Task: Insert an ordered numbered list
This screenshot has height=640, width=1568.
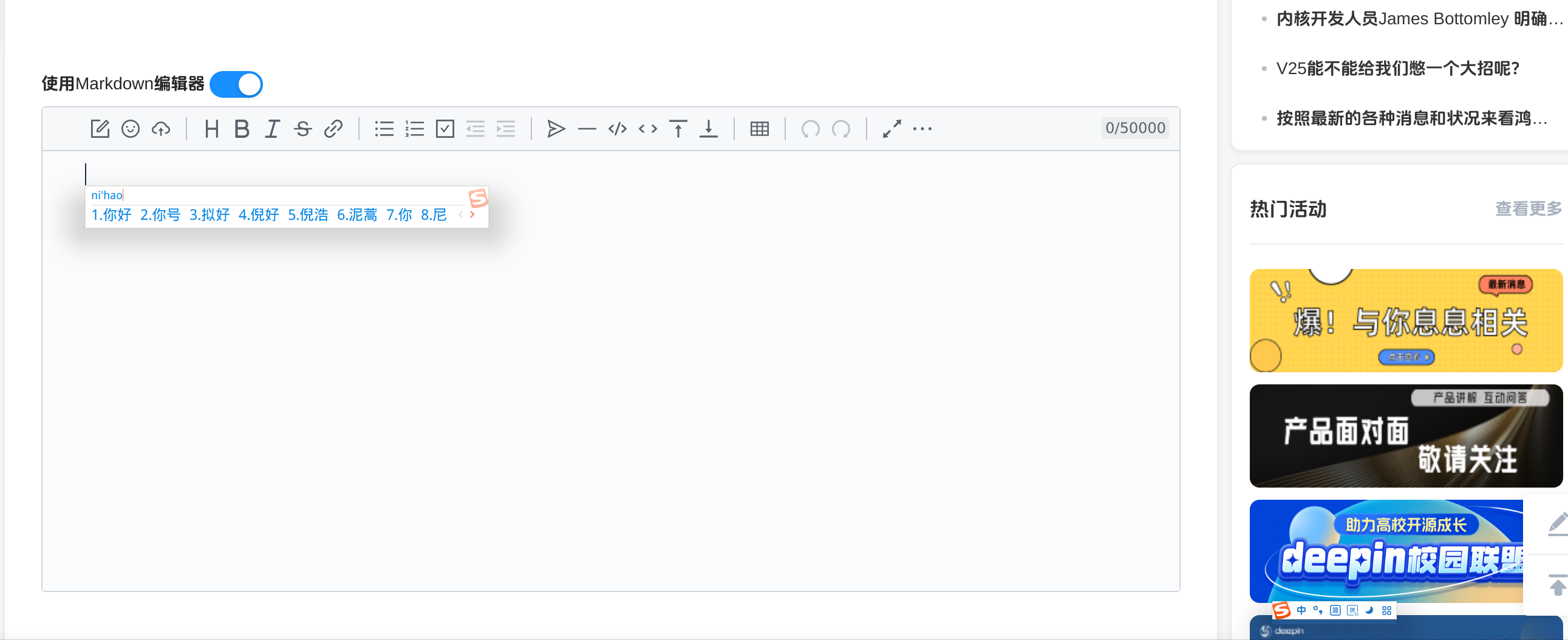Action: coord(415,128)
